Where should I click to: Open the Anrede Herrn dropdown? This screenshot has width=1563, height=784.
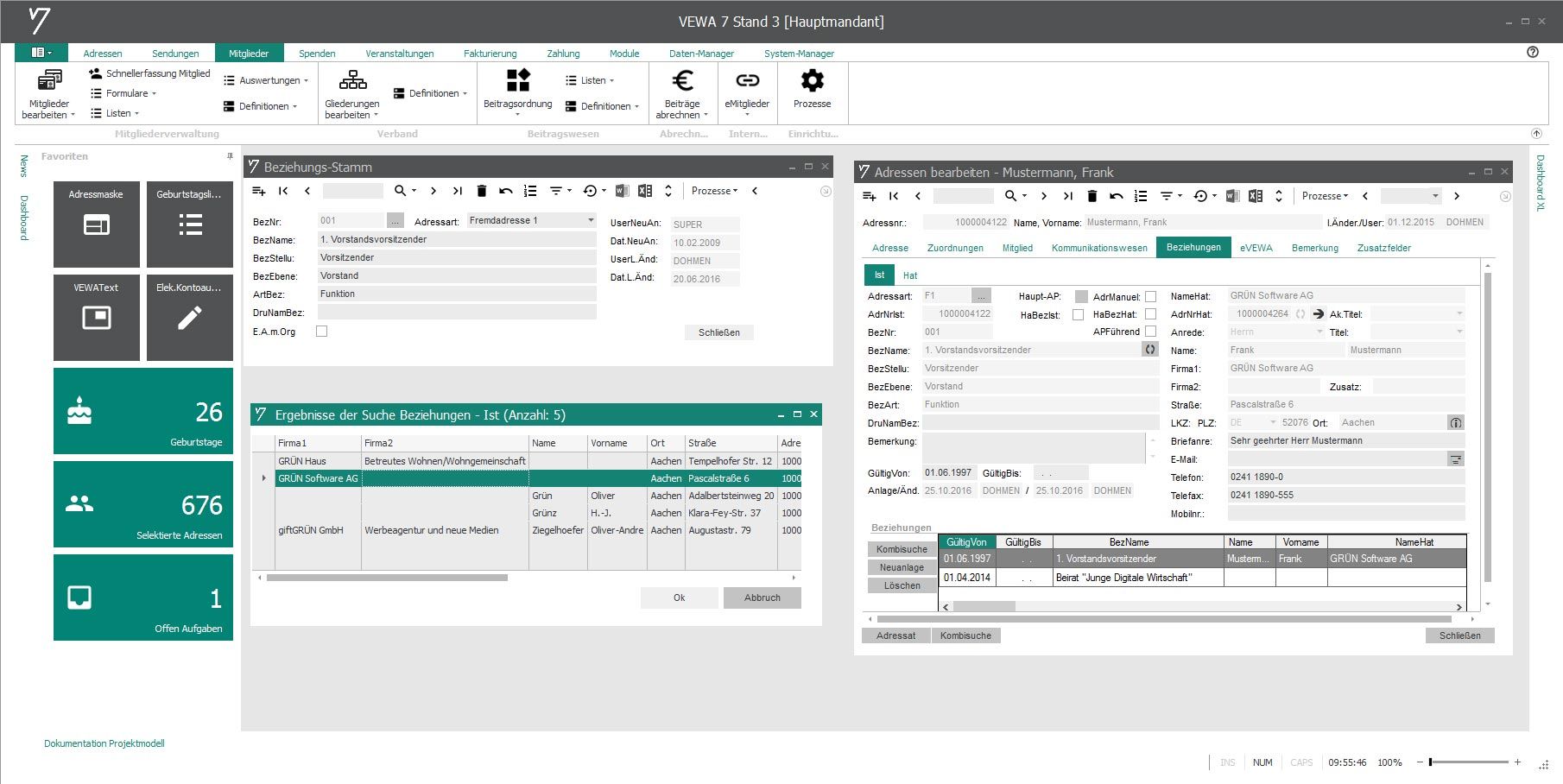[x=1319, y=332]
